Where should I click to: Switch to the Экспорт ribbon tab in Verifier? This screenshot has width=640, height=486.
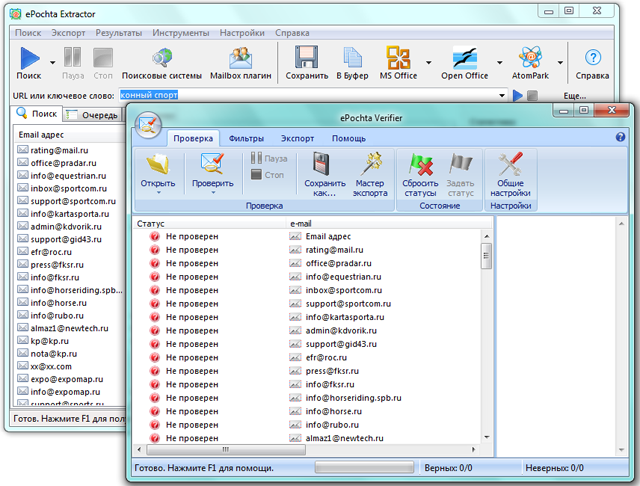(x=298, y=138)
